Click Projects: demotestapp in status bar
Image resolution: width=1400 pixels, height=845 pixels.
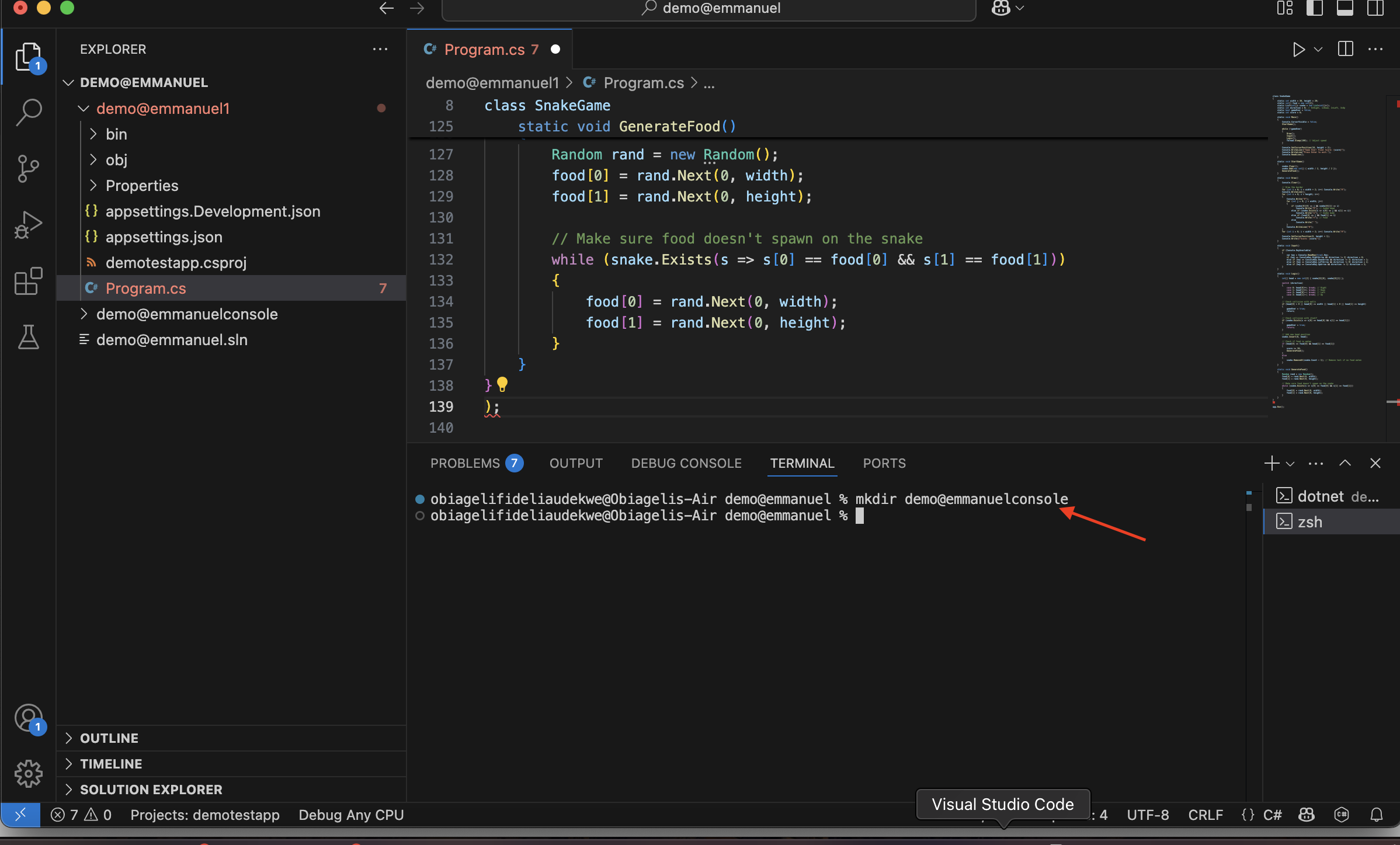point(205,815)
